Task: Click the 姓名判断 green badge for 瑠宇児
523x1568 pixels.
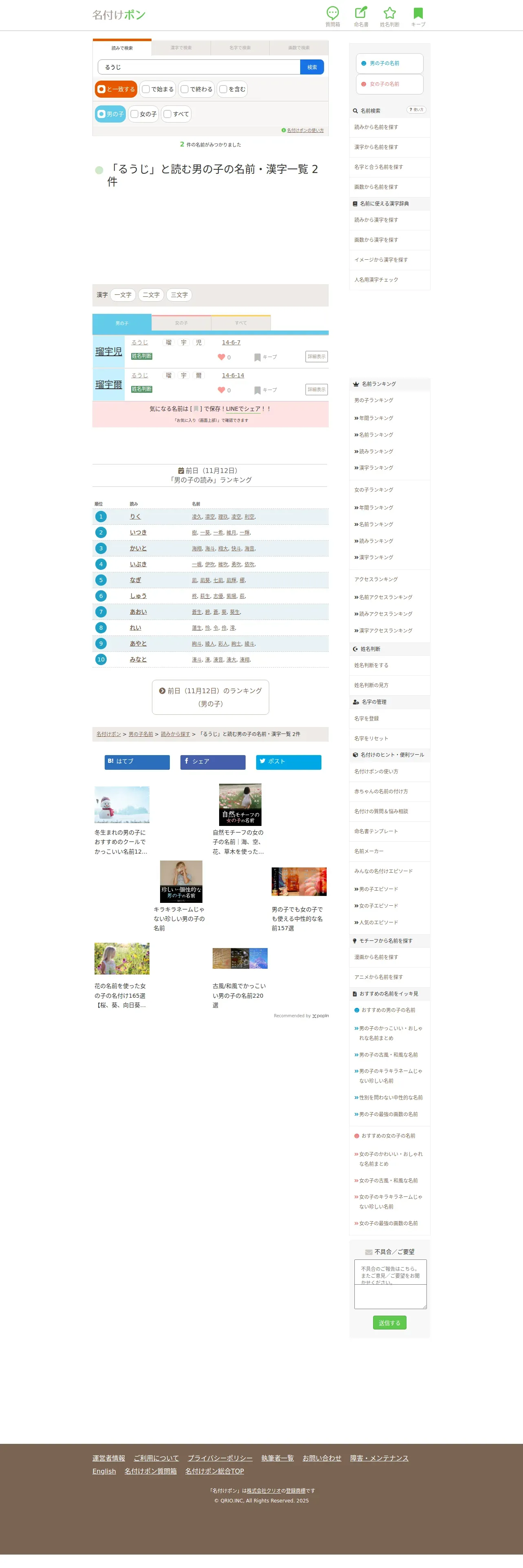Action: pyautogui.click(x=142, y=356)
